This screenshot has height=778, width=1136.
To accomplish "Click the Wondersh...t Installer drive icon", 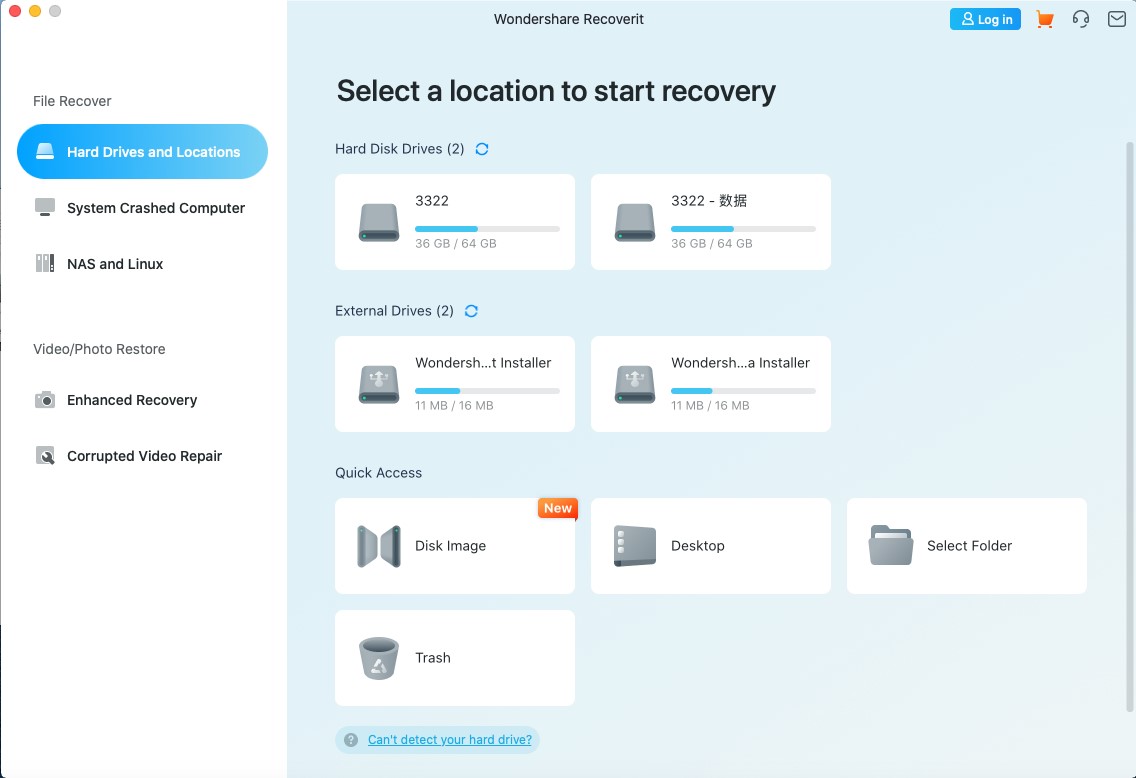I will coord(379,384).
